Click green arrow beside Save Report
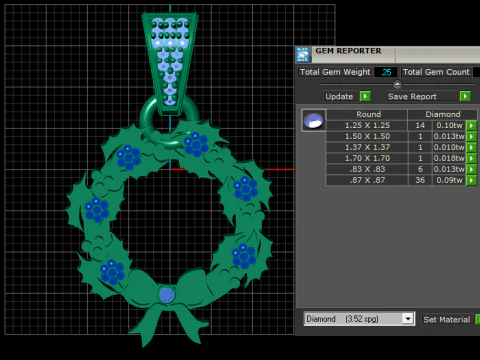The width and height of the screenshot is (480, 360). (x=465, y=96)
